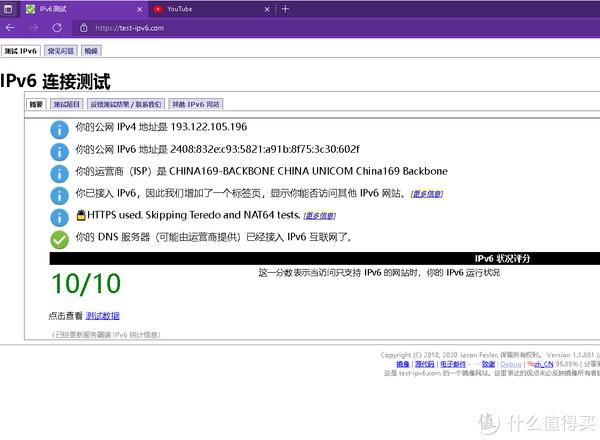600x440 pixels.
Task: Click the info icon beside the ISP line
Action: pyautogui.click(x=59, y=173)
